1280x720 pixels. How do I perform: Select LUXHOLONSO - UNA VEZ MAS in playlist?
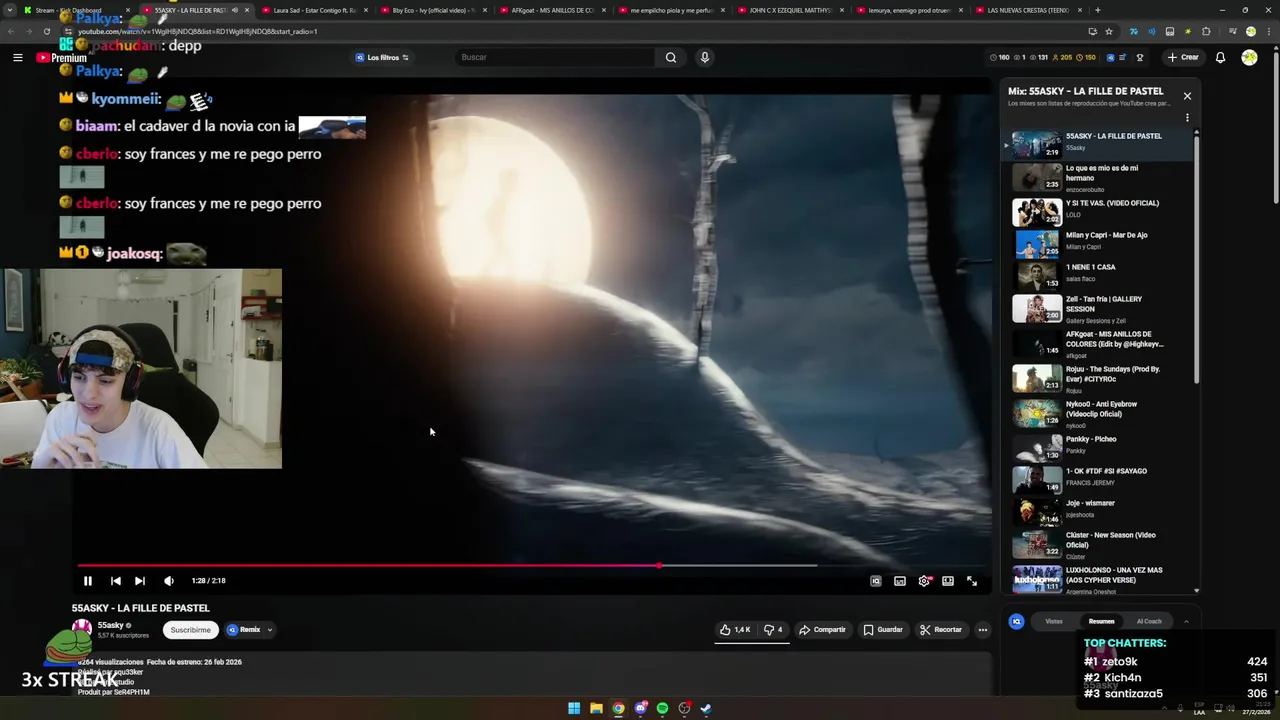1100,579
